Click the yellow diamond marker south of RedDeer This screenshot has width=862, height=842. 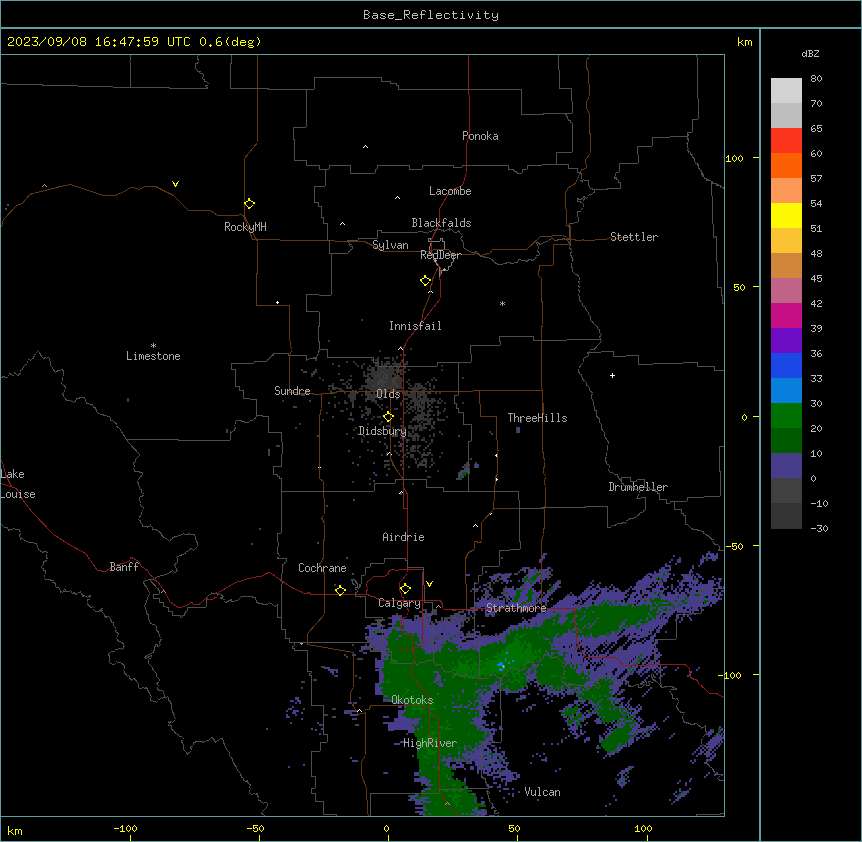coord(425,281)
